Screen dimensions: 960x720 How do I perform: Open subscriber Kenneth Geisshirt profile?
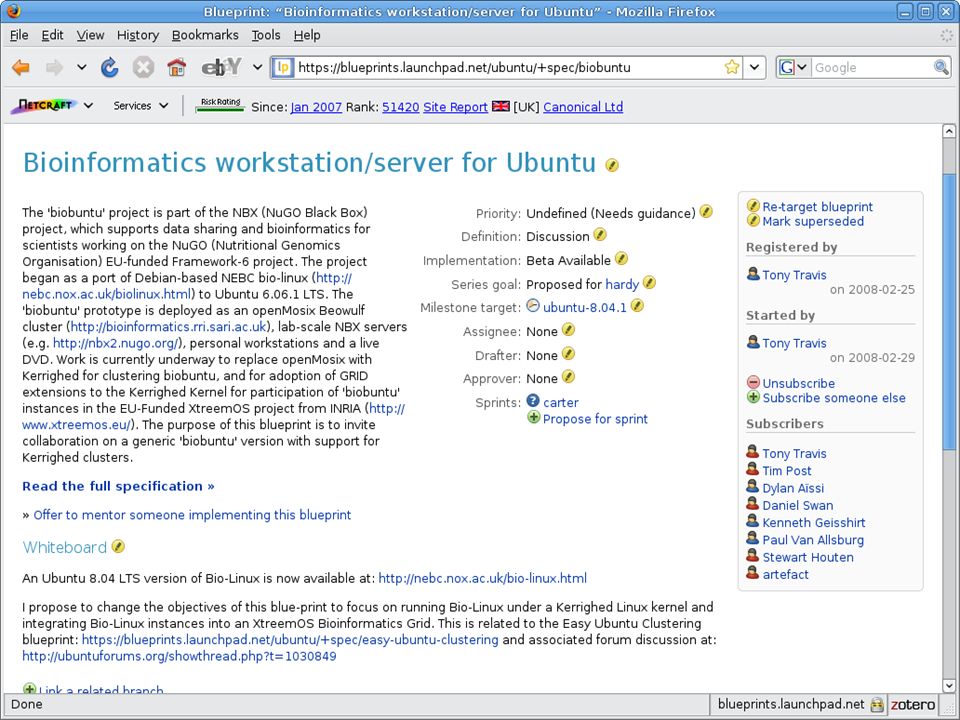pos(814,523)
